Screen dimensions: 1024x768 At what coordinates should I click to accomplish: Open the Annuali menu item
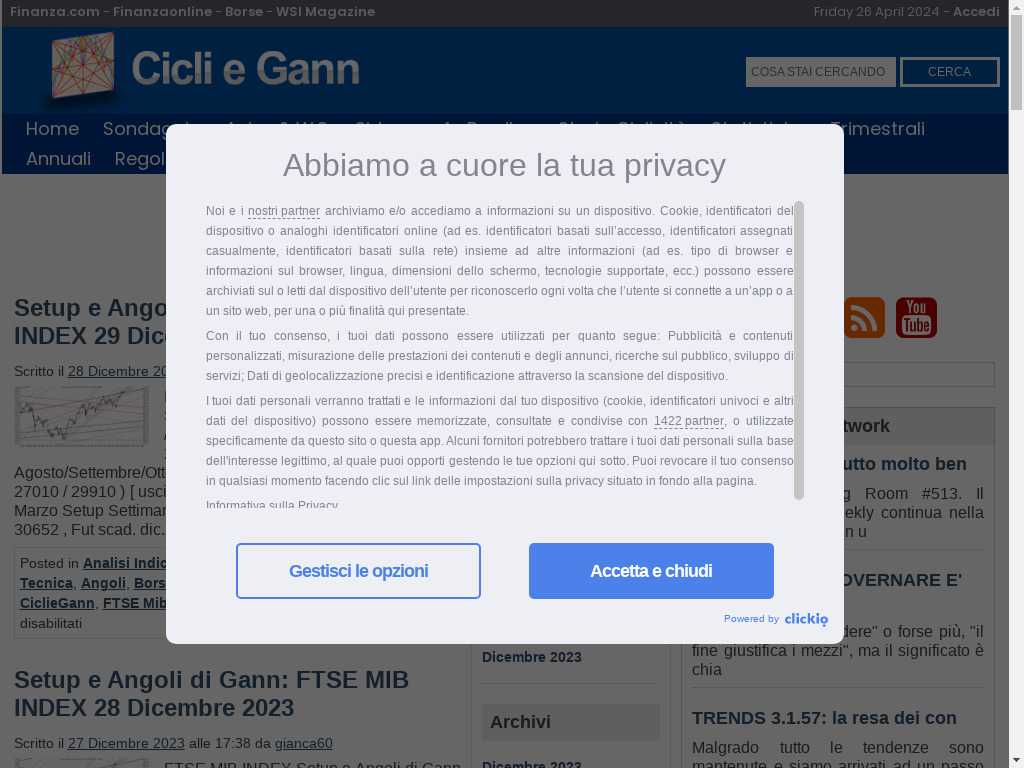coord(58,159)
